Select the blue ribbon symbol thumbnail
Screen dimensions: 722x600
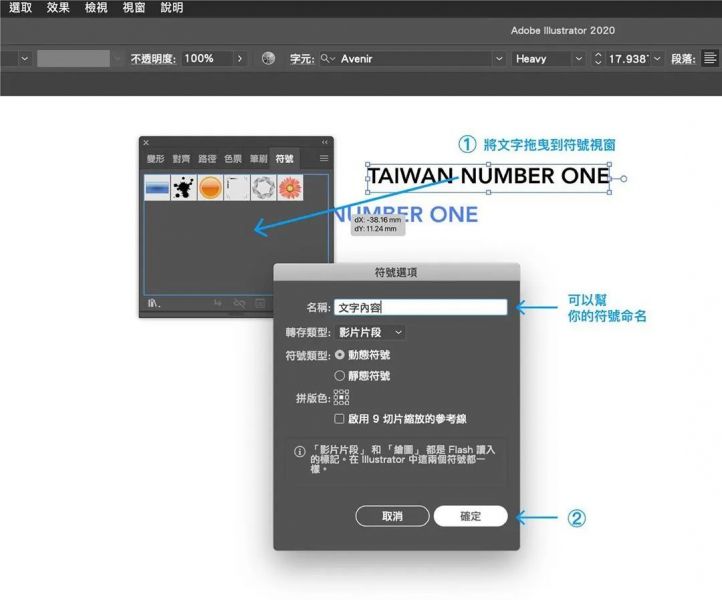pos(157,187)
